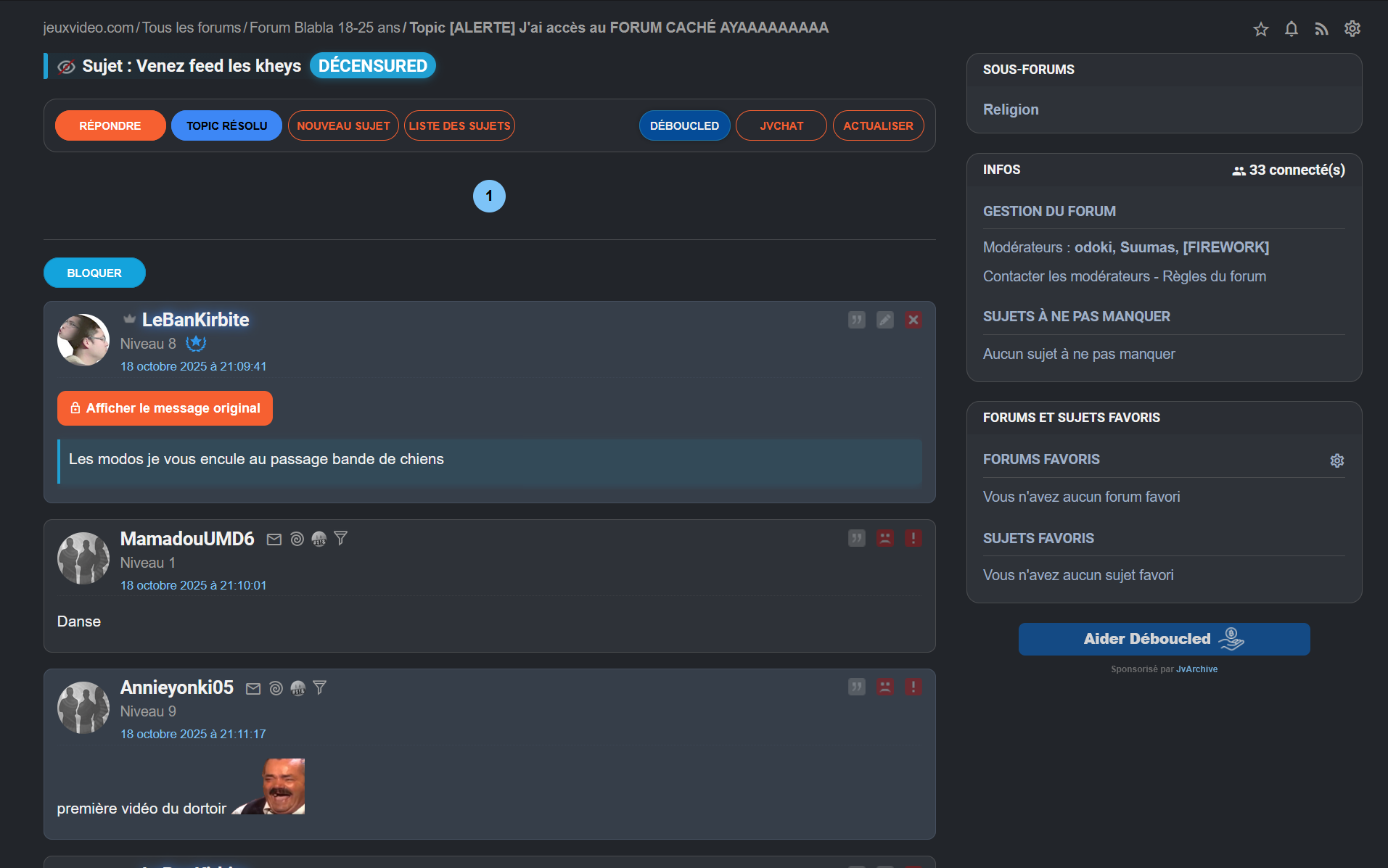Image resolution: width=1388 pixels, height=868 pixels.
Task: Click the BLOQUER button
Action: (94, 273)
